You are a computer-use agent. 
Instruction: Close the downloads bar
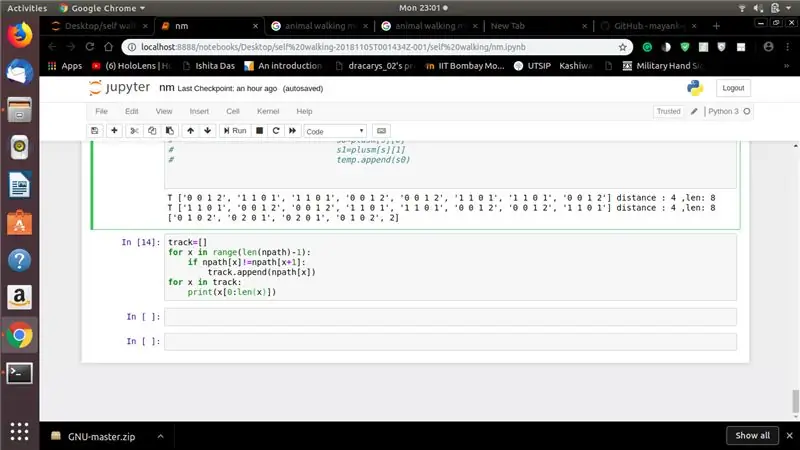point(790,436)
